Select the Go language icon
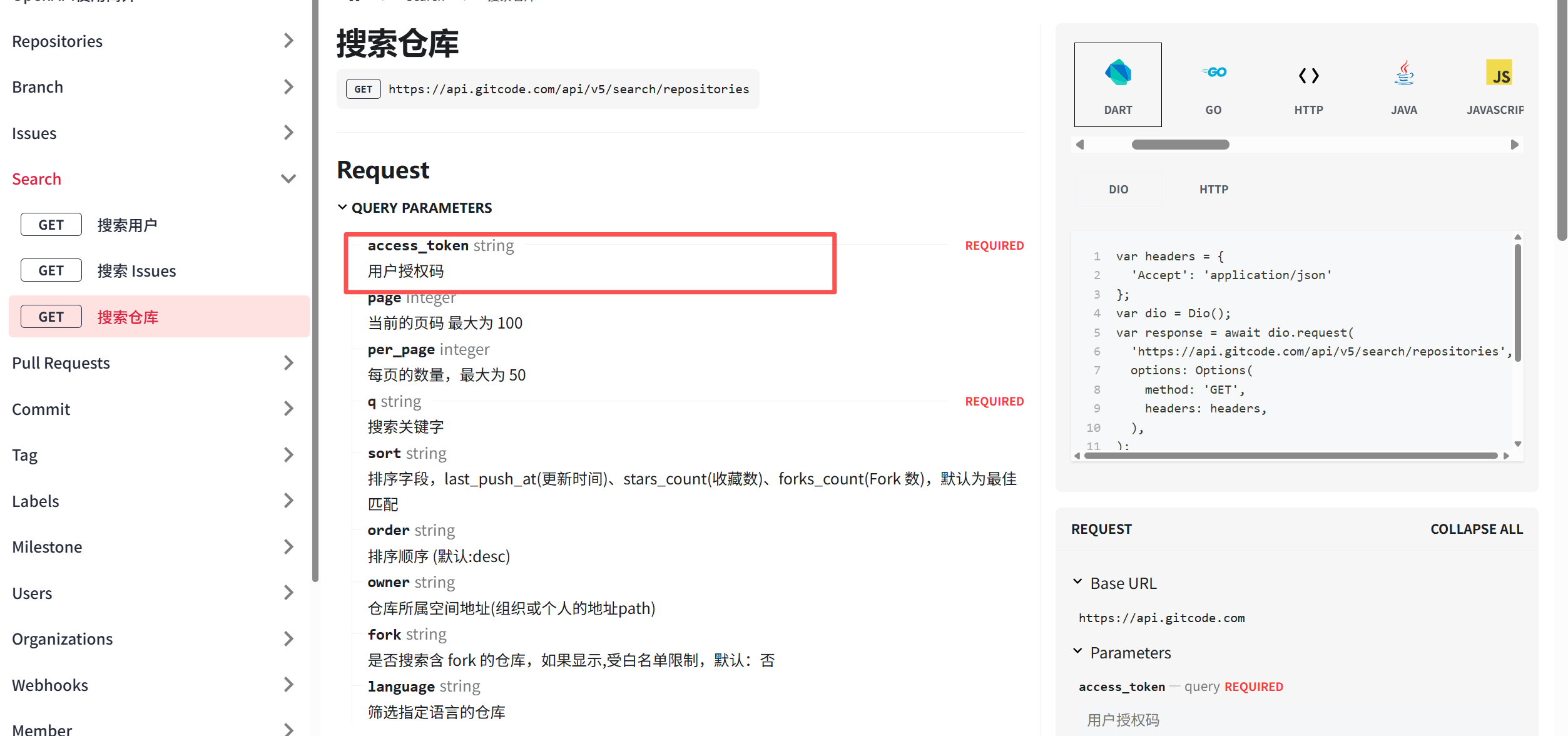 1213,73
